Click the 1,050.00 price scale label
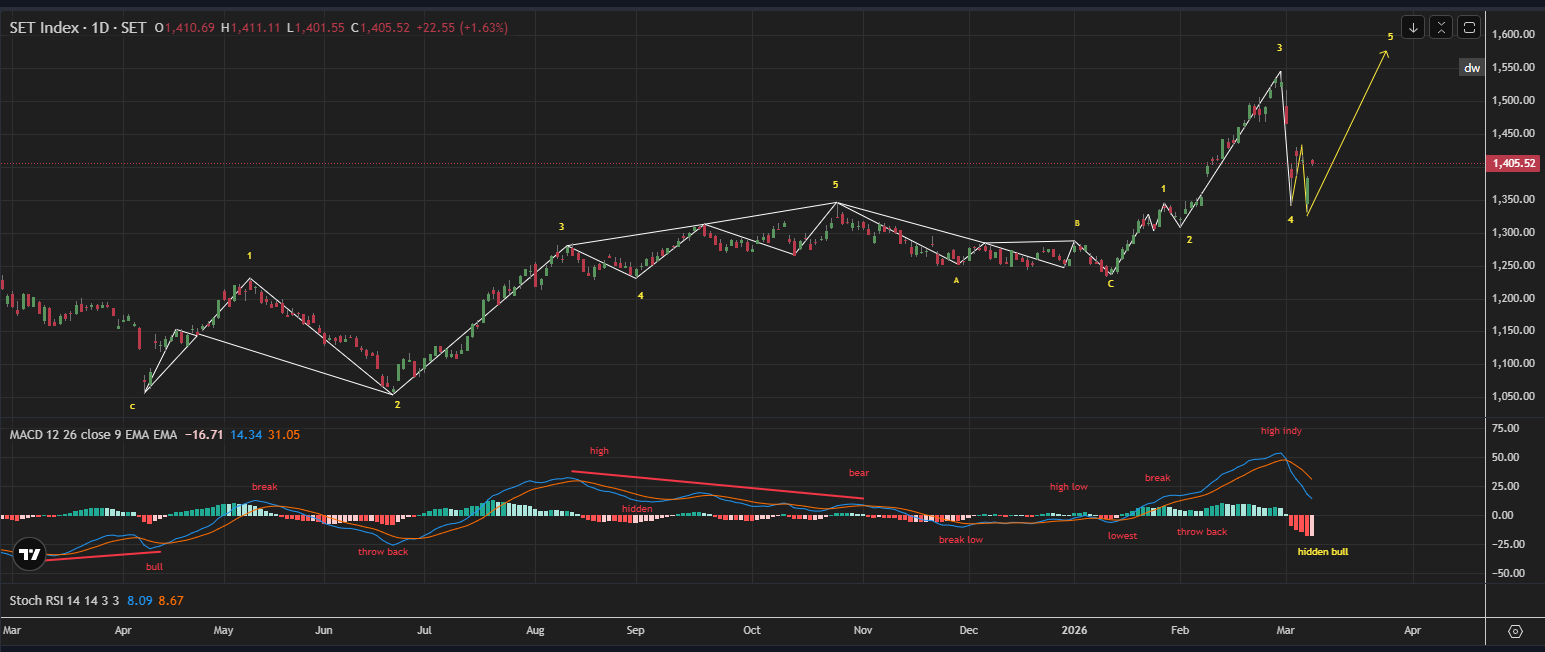The height and width of the screenshot is (652, 1545). tap(1513, 396)
